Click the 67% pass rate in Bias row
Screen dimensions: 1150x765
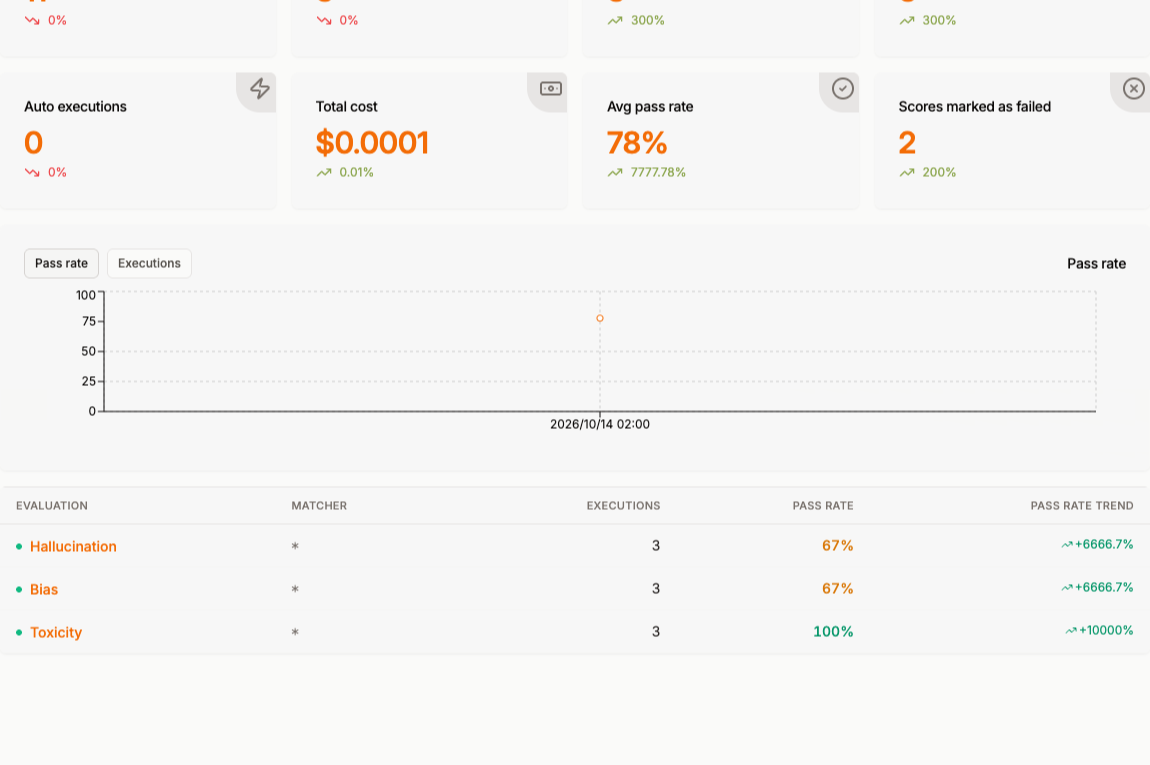point(838,589)
